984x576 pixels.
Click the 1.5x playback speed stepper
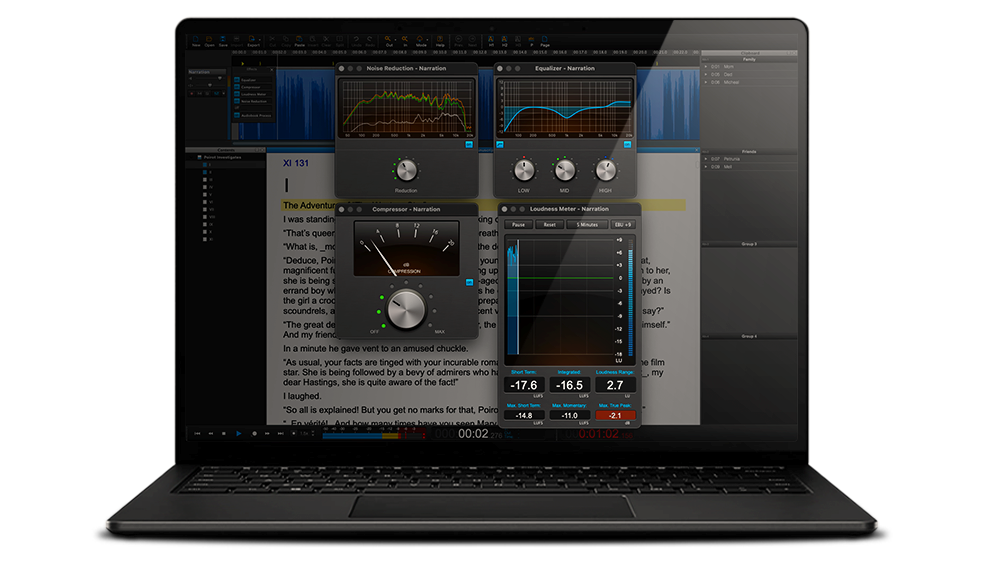313,434
